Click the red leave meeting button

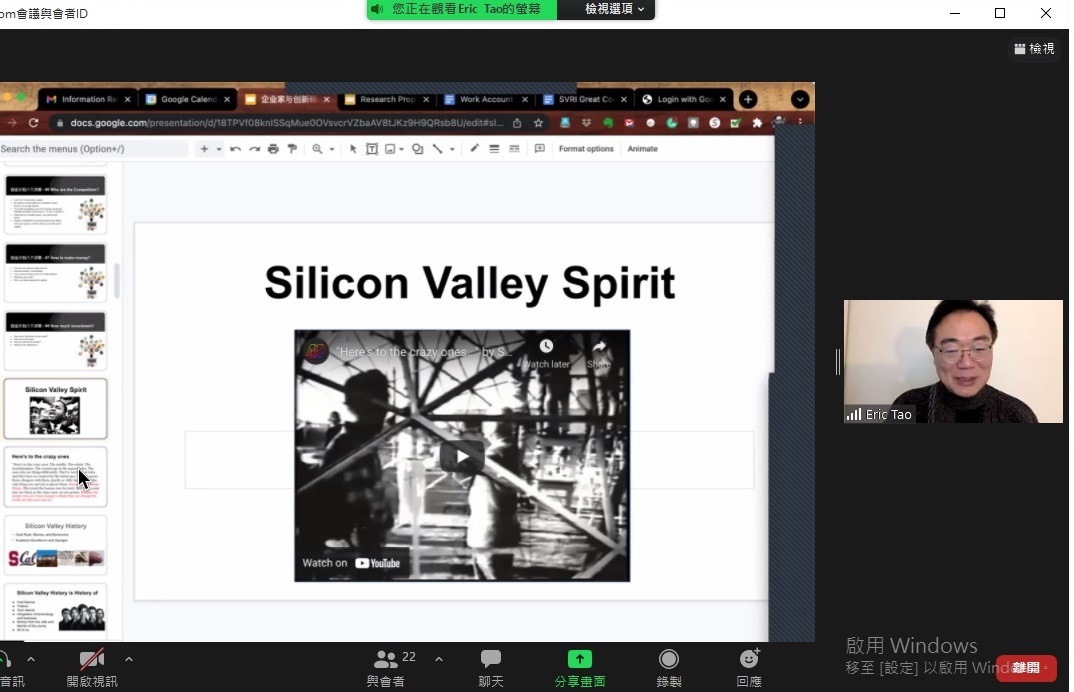pos(1025,668)
